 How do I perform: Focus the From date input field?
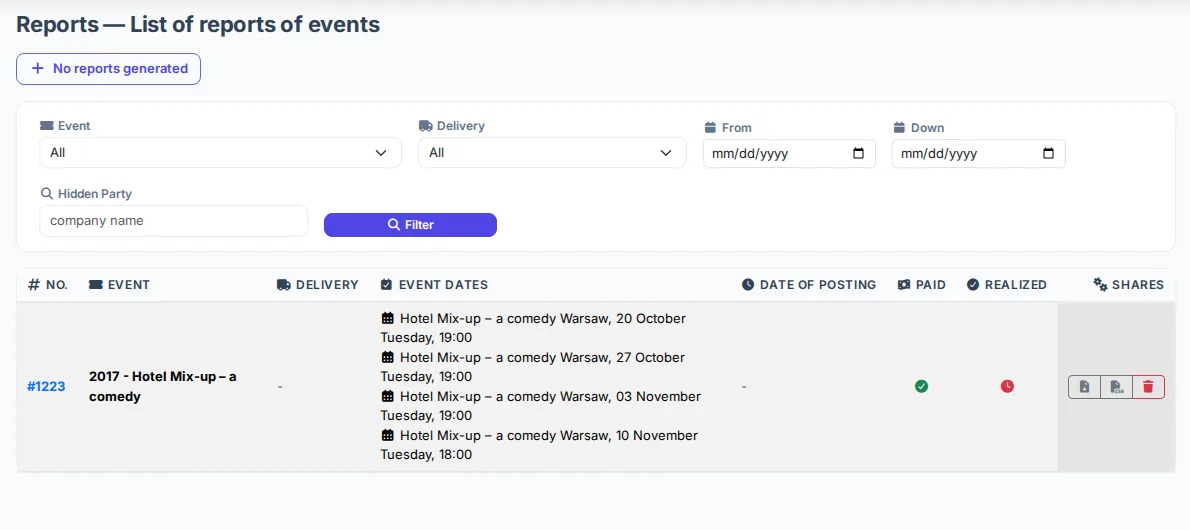(789, 153)
